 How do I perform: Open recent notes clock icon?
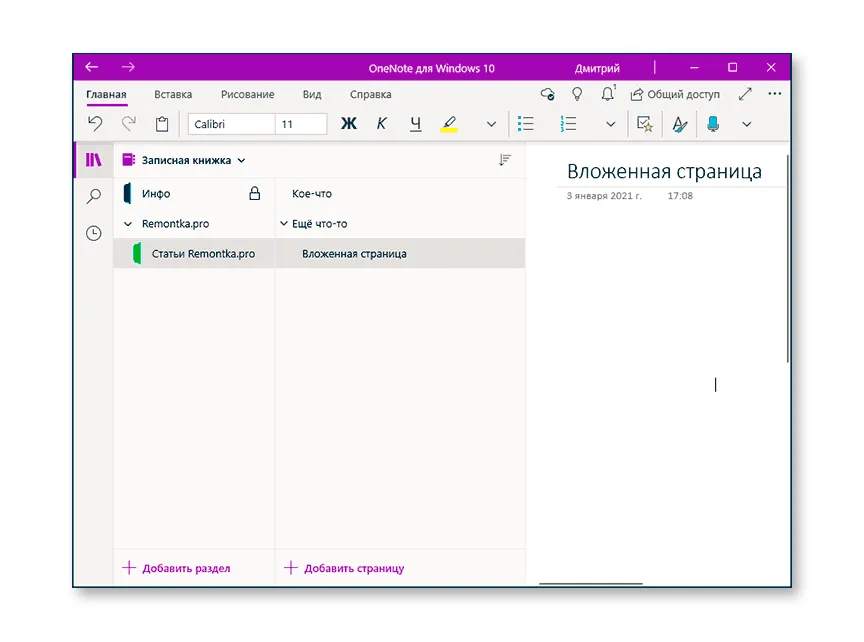93,233
